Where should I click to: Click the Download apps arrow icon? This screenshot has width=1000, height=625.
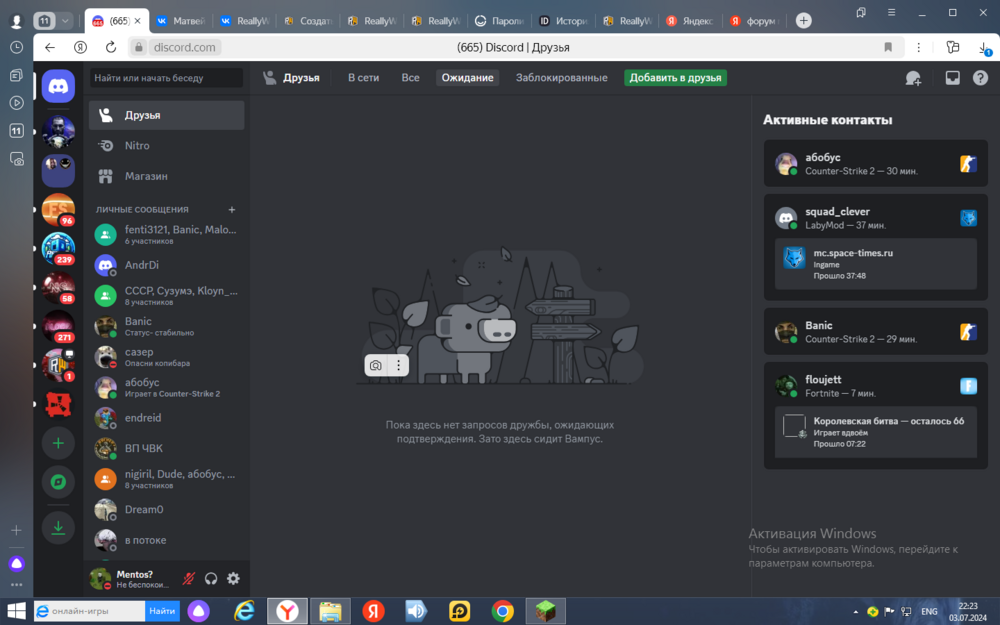click(x=58, y=527)
